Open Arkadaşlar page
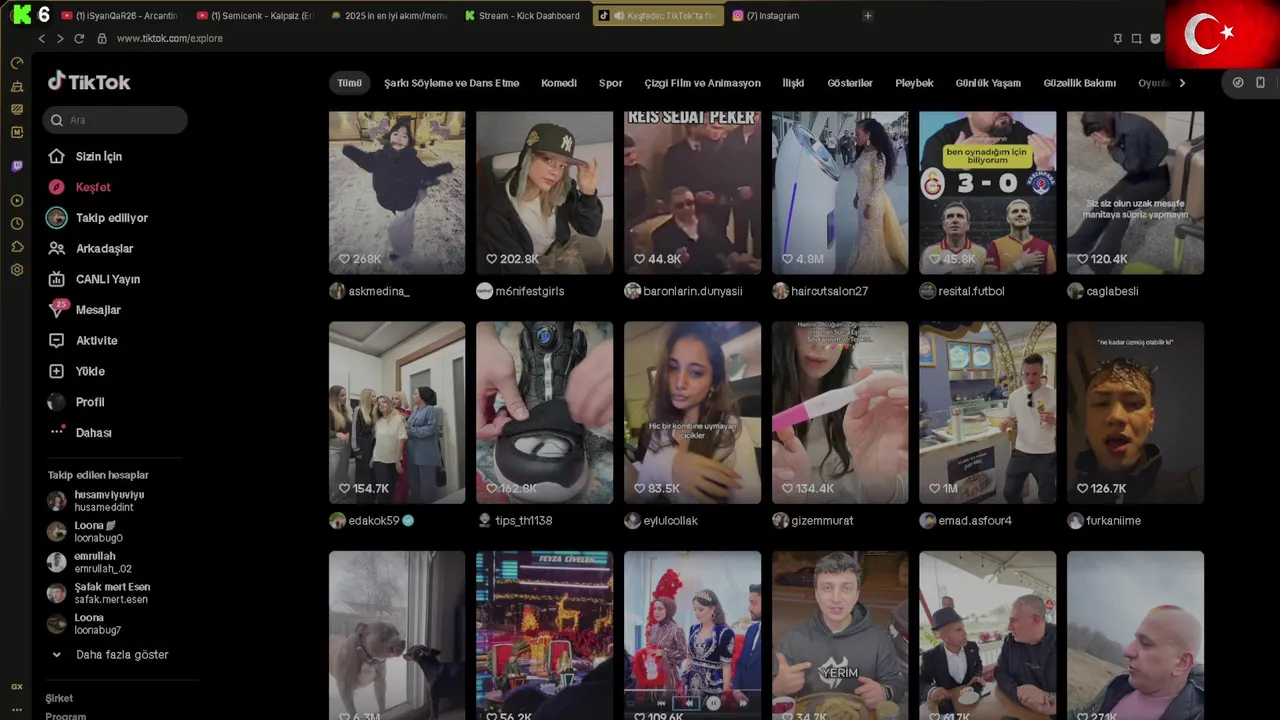 [x=104, y=248]
